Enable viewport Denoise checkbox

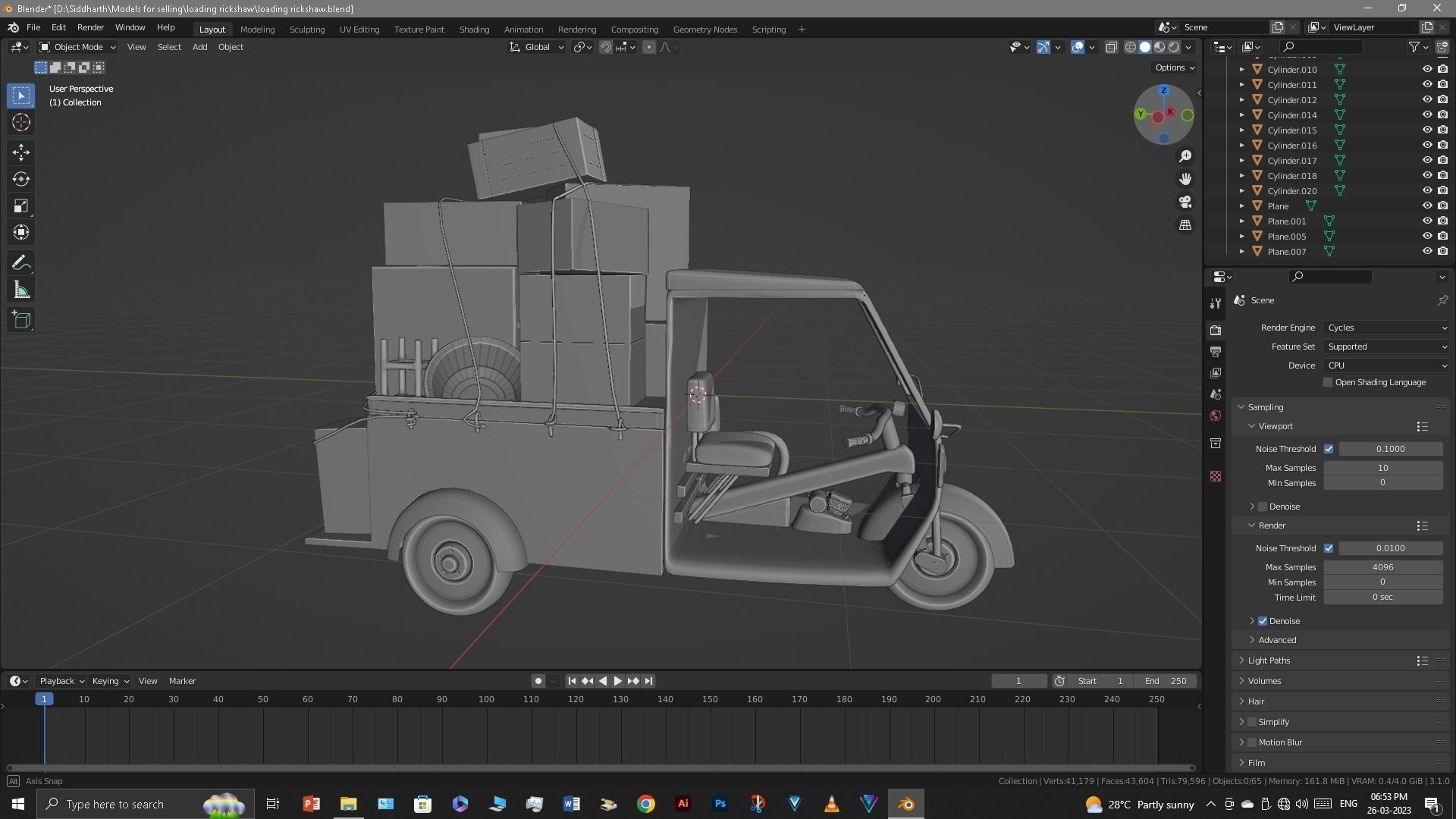pyautogui.click(x=1263, y=507)
